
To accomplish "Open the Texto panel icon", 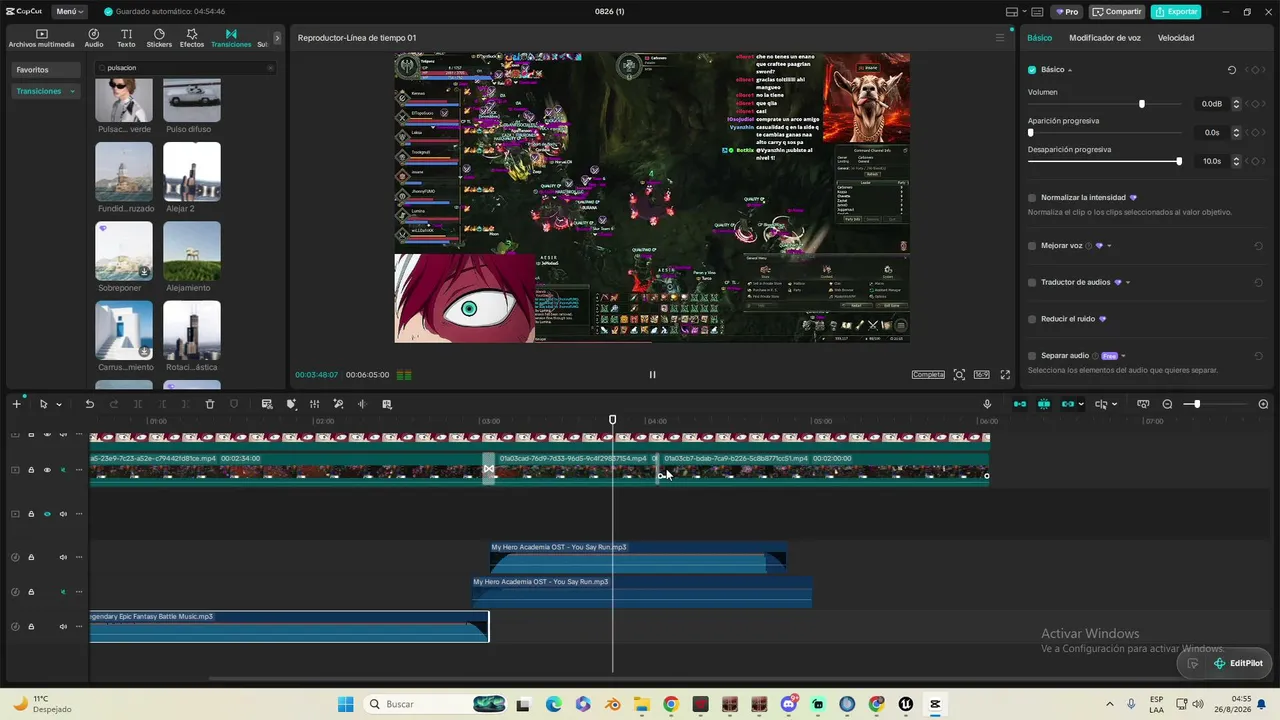I will pyautogui.click(x=126, y=38).
